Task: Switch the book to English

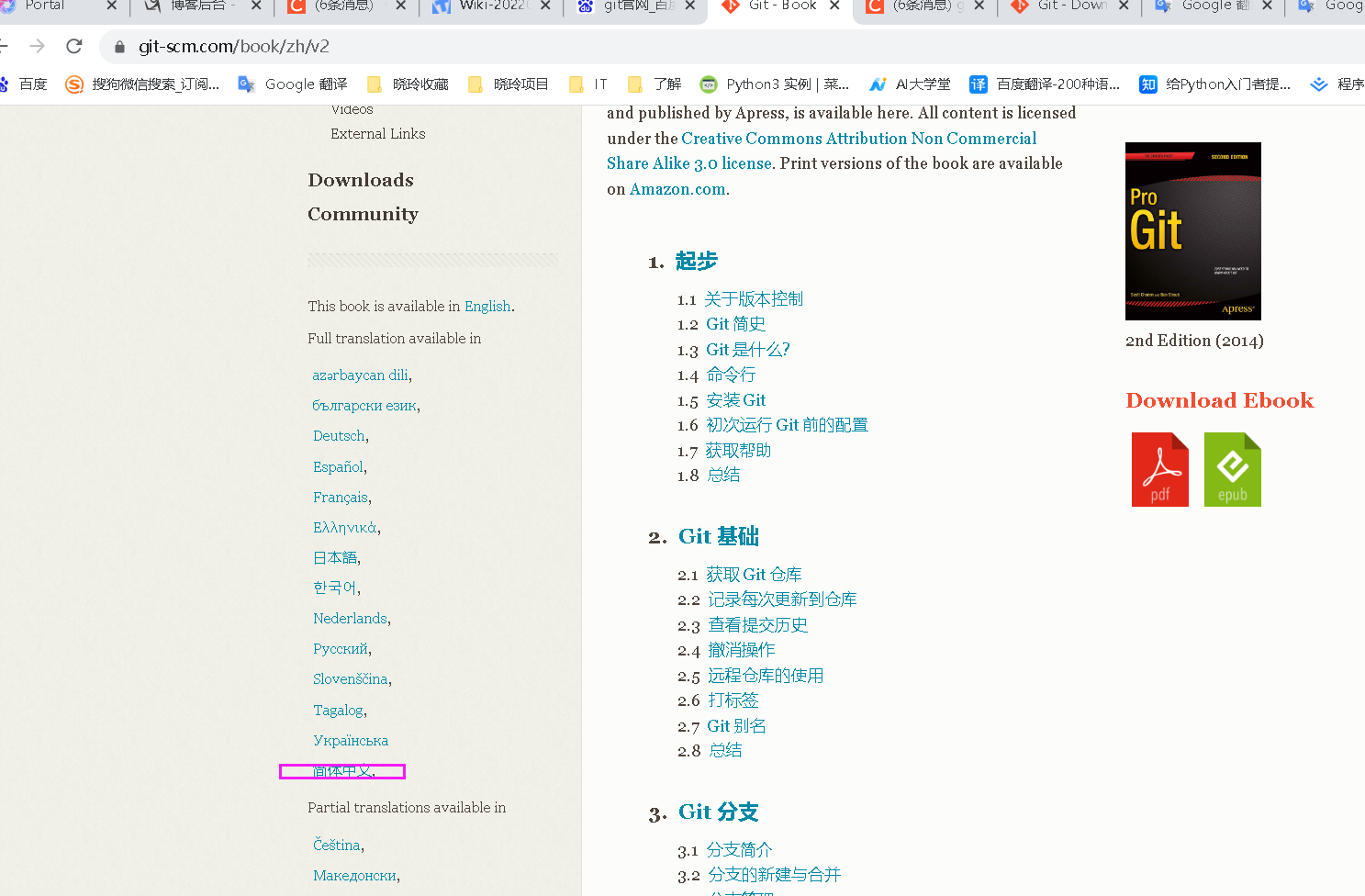Action: tap(487, 307)
